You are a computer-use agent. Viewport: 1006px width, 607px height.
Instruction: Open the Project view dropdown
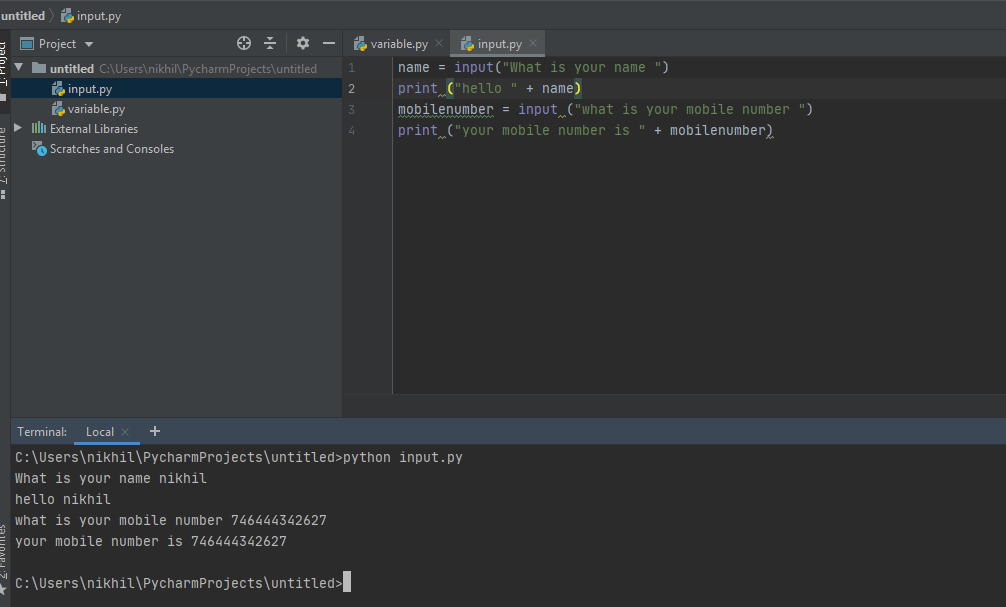(x=89, y=44)
